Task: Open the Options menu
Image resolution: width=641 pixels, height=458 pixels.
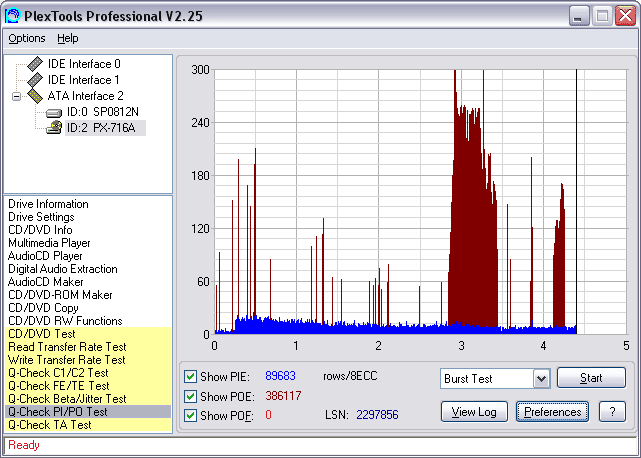Action: (x=27, y=38)
